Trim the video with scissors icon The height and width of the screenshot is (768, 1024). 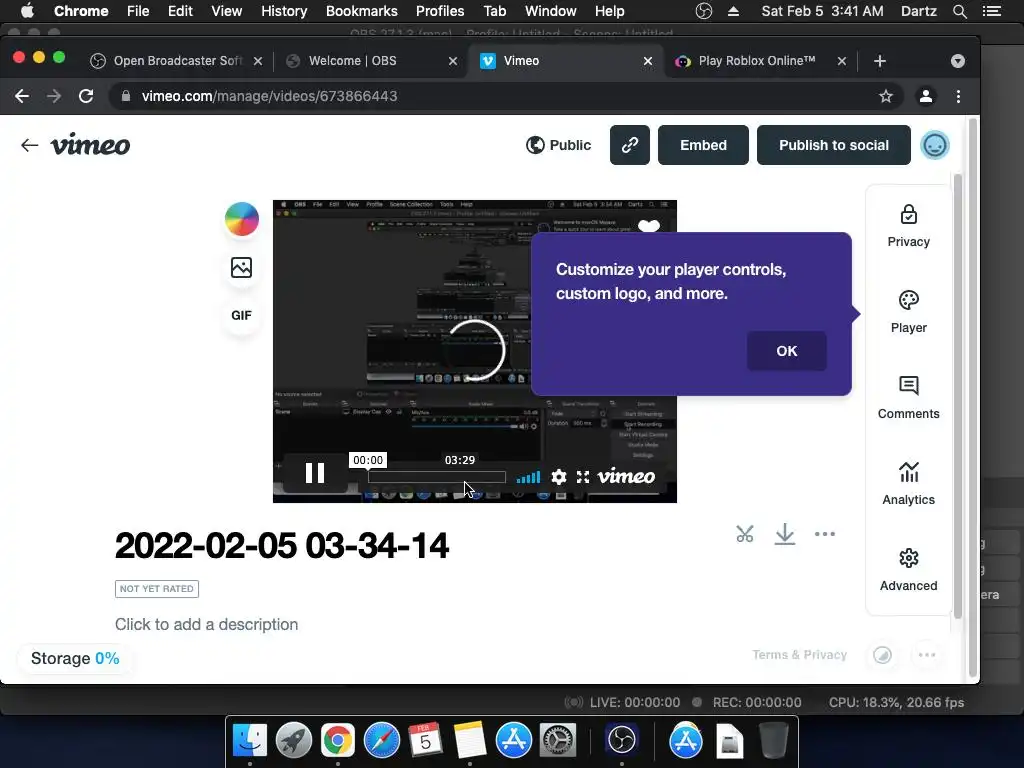pyautogui.click(x=744, y=534)
